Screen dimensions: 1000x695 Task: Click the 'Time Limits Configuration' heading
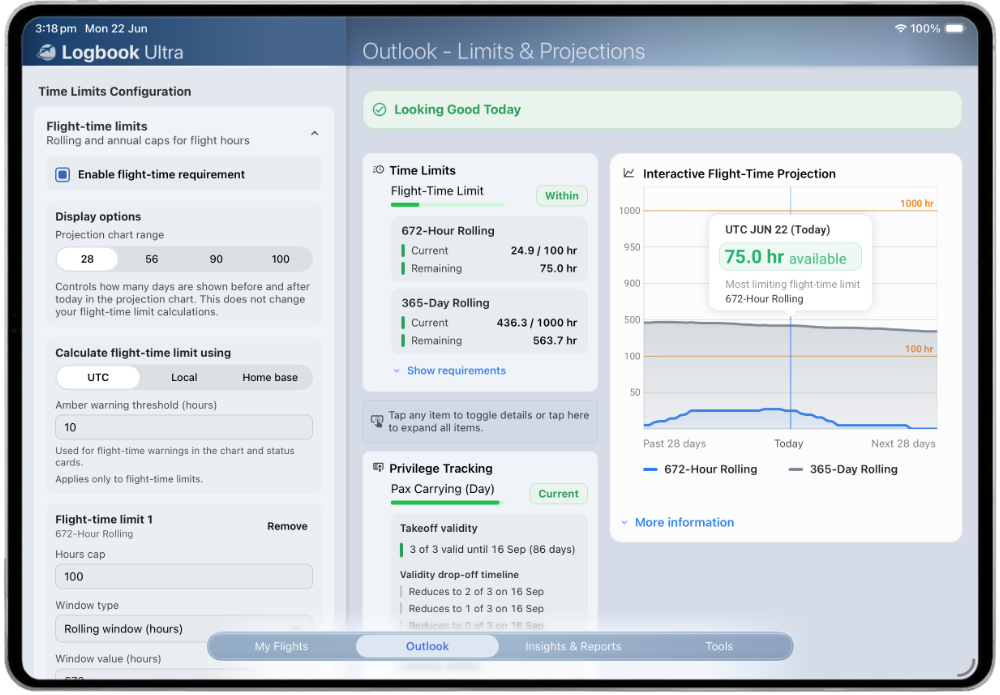pos(115,91)
